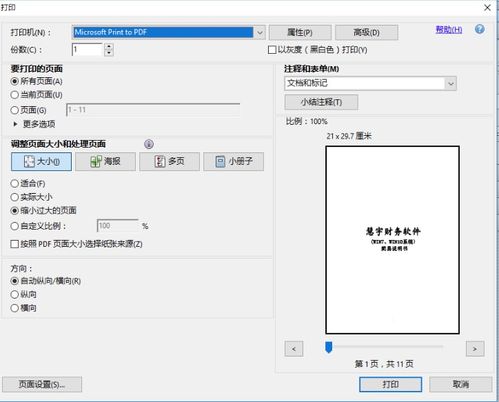Click the 打印 print button
The image size is (499, 402).
[390, 384]
